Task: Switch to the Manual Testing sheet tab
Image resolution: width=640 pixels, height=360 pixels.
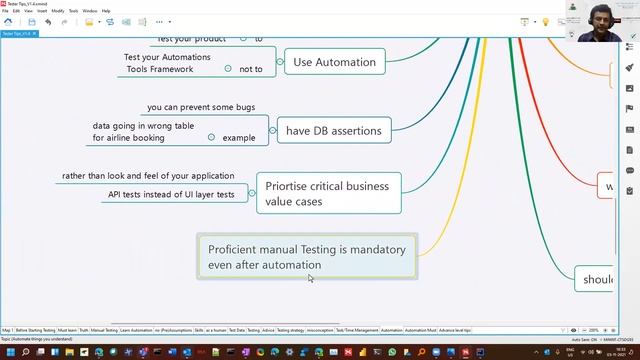Action: coord(104,330)
